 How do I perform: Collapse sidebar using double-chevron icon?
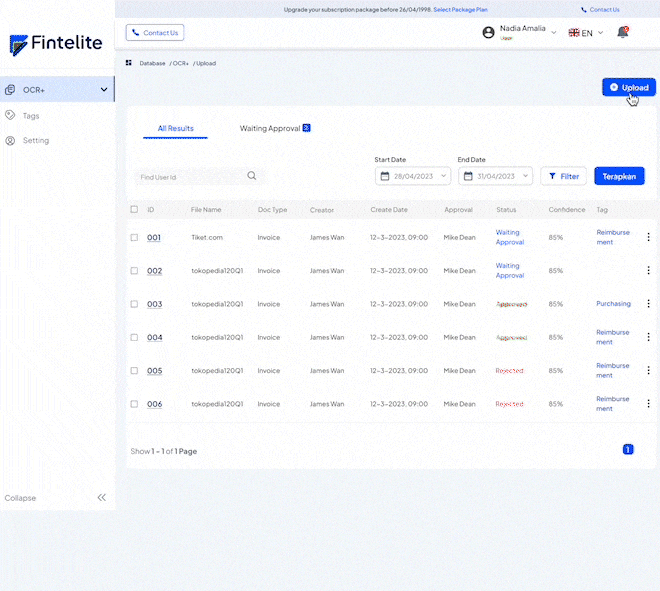tap(101, 497)
